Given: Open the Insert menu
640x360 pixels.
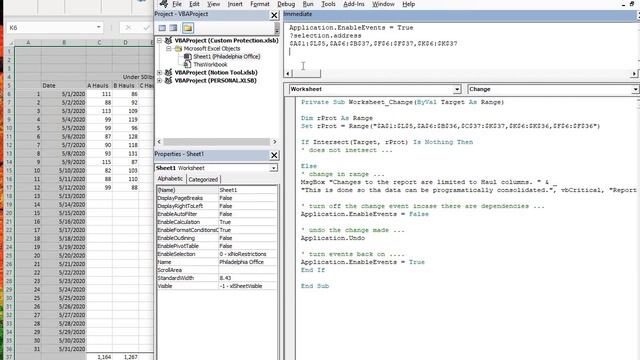Looking at the screenshot, I should 235,4.
